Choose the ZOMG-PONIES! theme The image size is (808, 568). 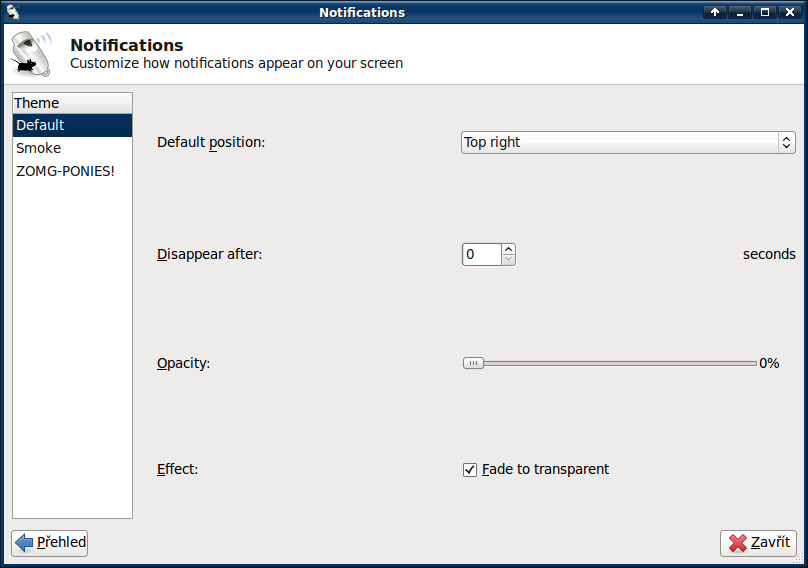click(65, 171)
